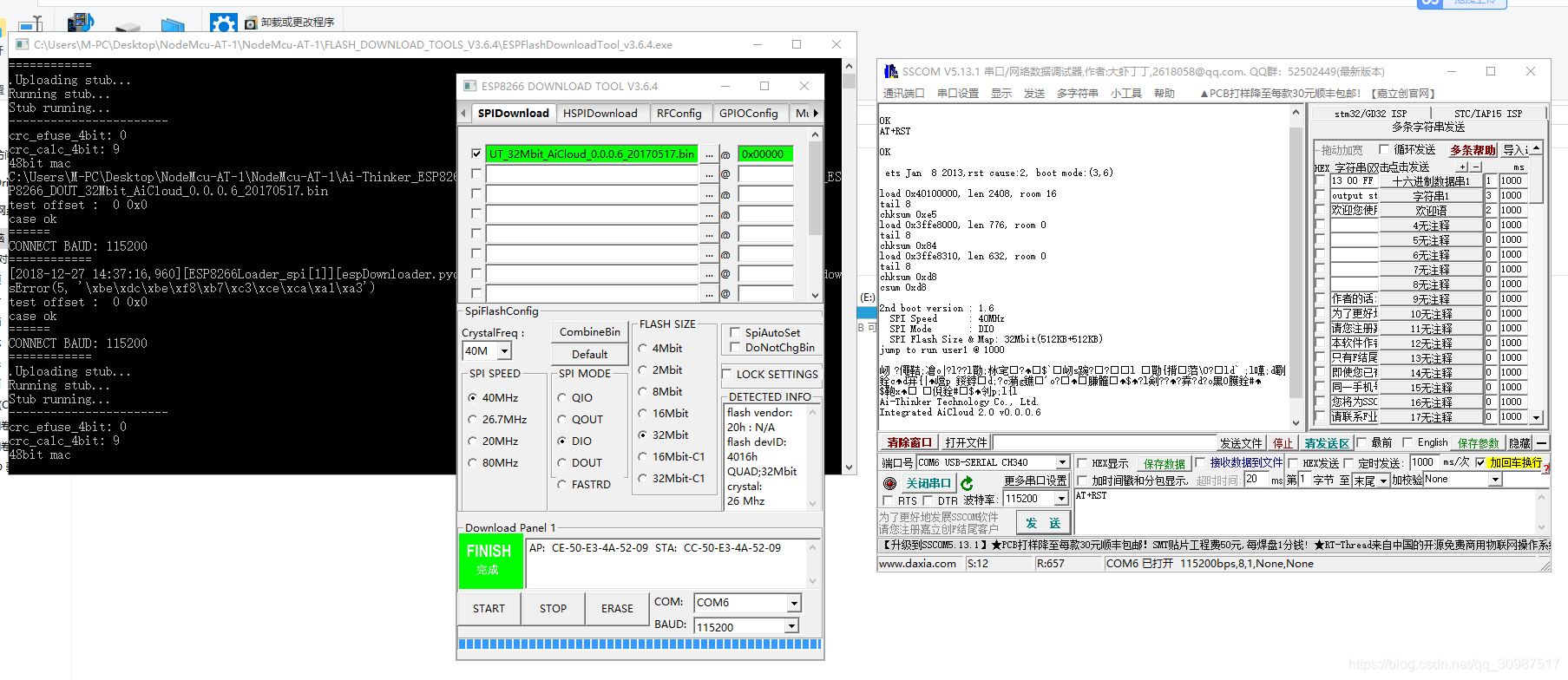Screen dimensions: 1568x680
Task: Open the COM6 port dropdown in download tool
Action: (793, 603)
